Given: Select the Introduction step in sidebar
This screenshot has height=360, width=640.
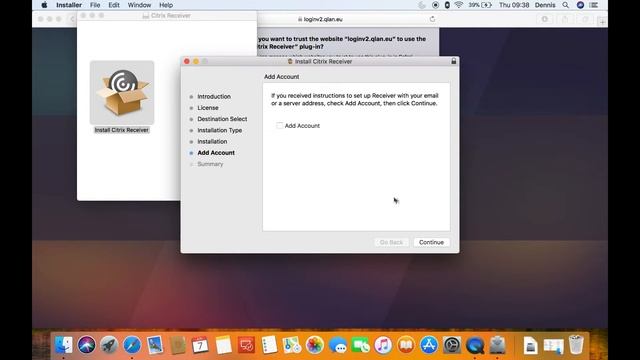Looking at the screenshot, I should click(214, 97).
